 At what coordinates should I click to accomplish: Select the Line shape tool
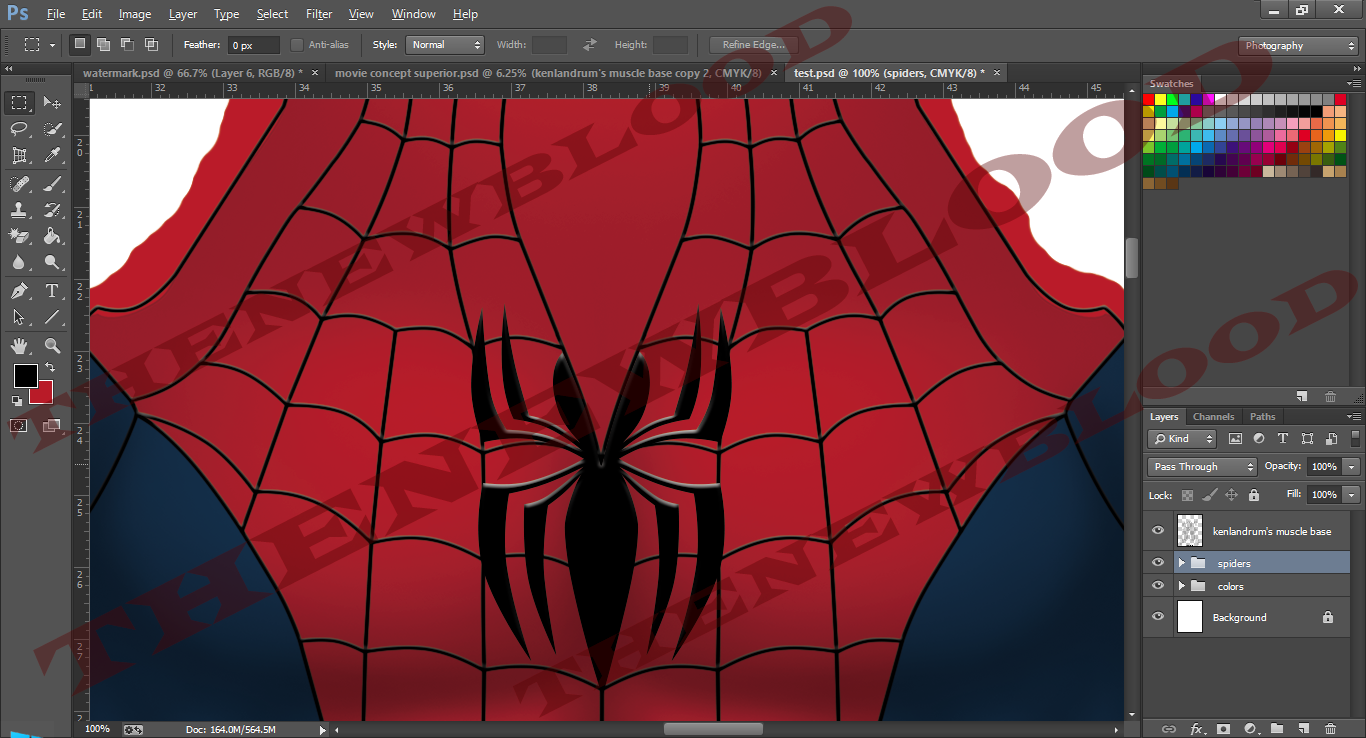tap(52, 317)
